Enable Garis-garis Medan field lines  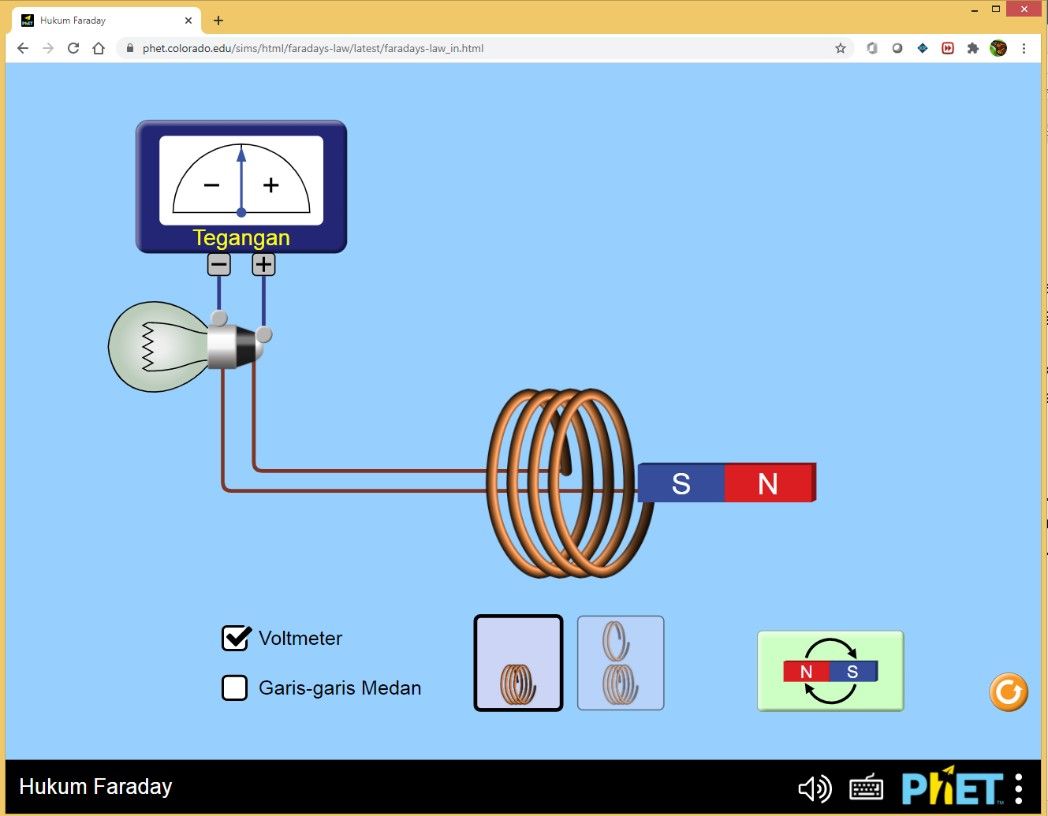(235, 687)
